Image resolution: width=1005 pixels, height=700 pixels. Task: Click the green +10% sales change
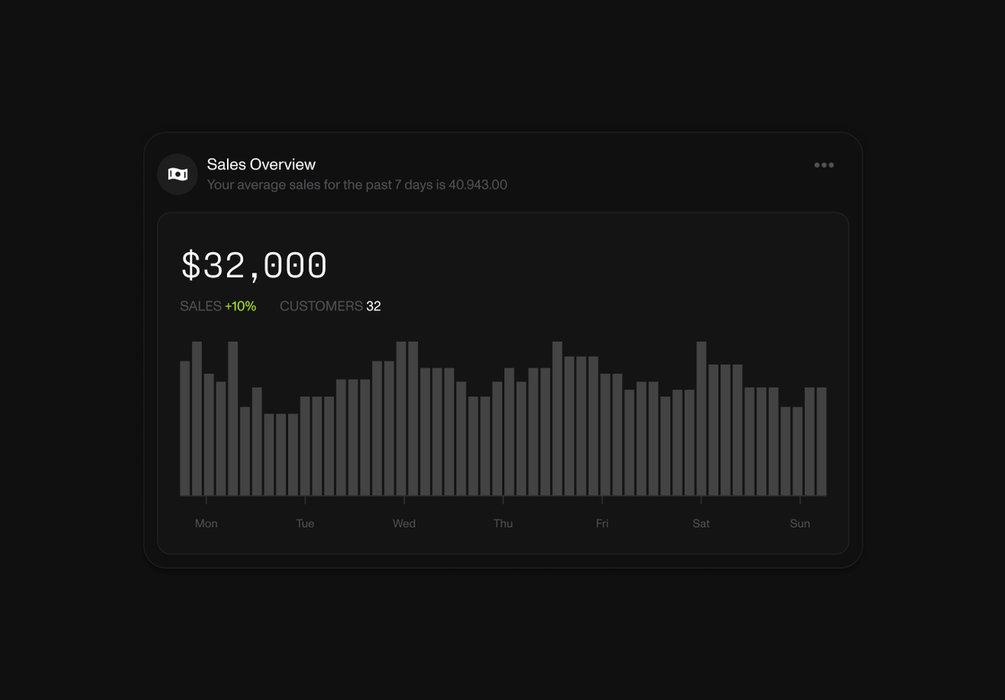pos(241,306)
